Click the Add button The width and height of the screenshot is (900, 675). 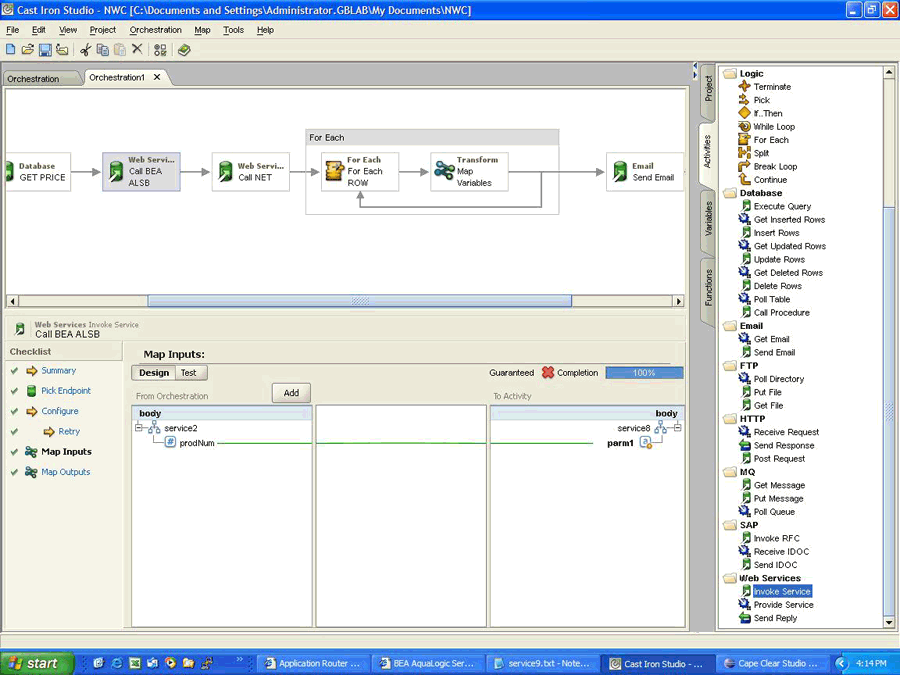pos(291,393)
